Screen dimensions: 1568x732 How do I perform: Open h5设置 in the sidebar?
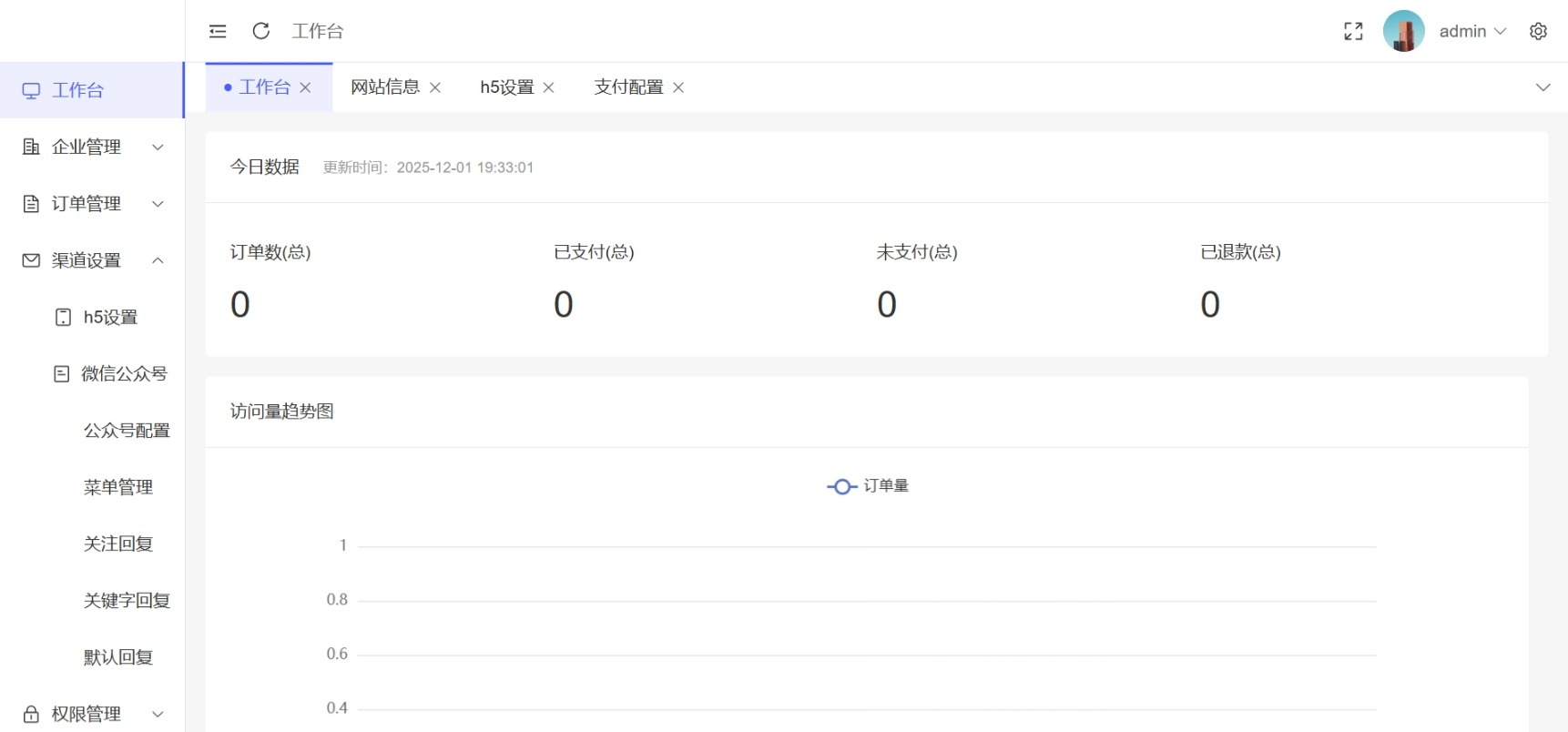[110, 317]
